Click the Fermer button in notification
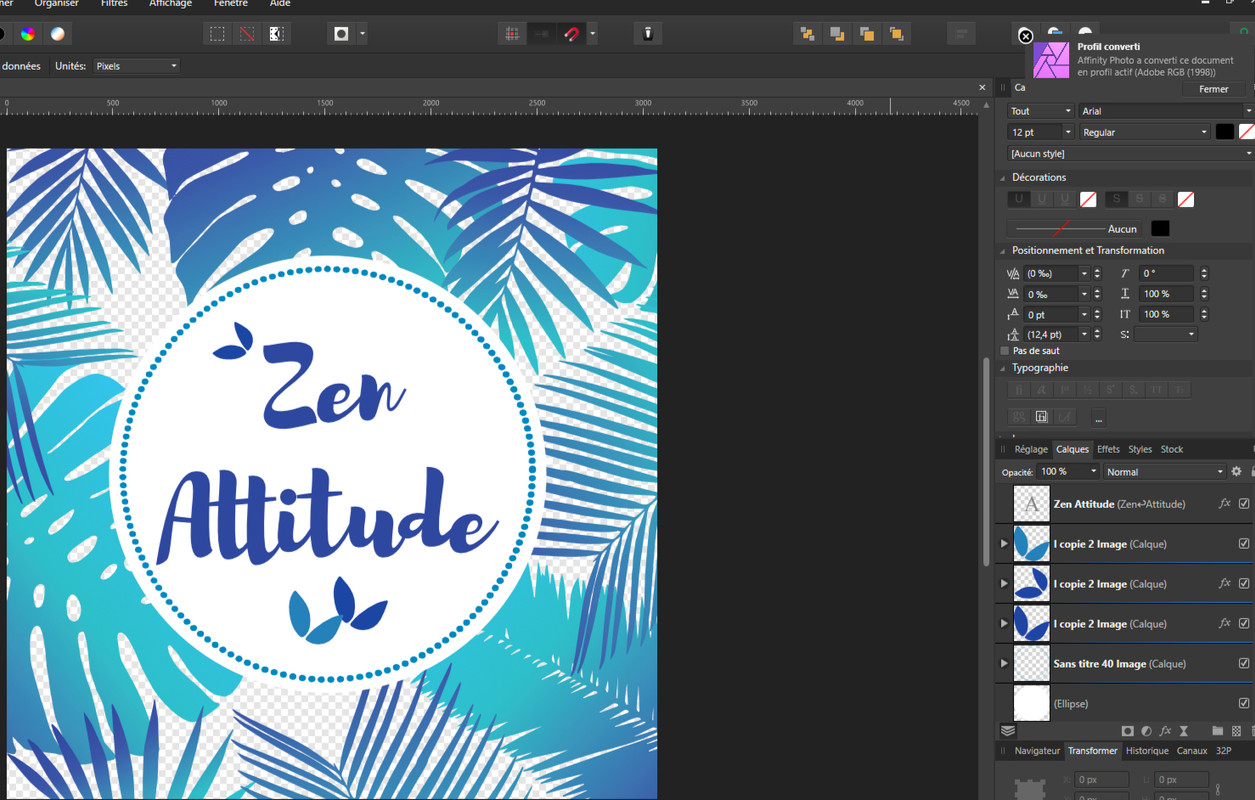The height and width of the screenshot is (800, 1255). (1214, 89)
